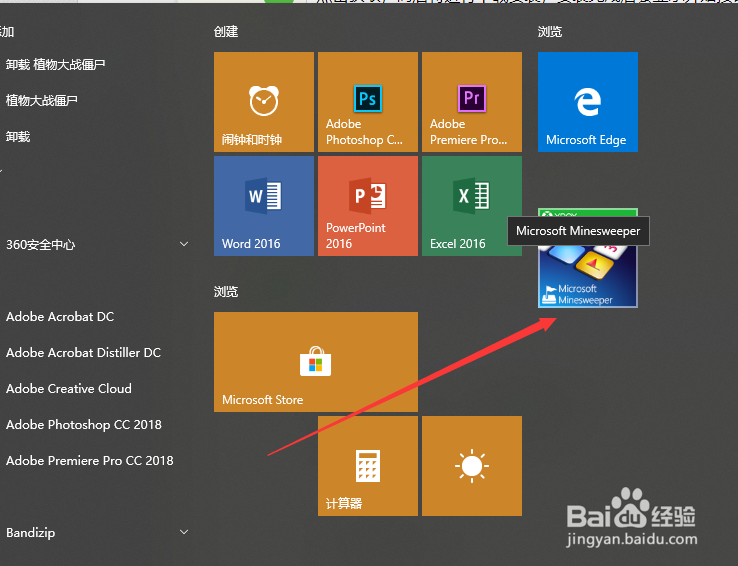This screenshot has width=738, height=566.
Task: Open Adobe Premiere Pro CC 2018 list entry
Action: coord(89,461)
